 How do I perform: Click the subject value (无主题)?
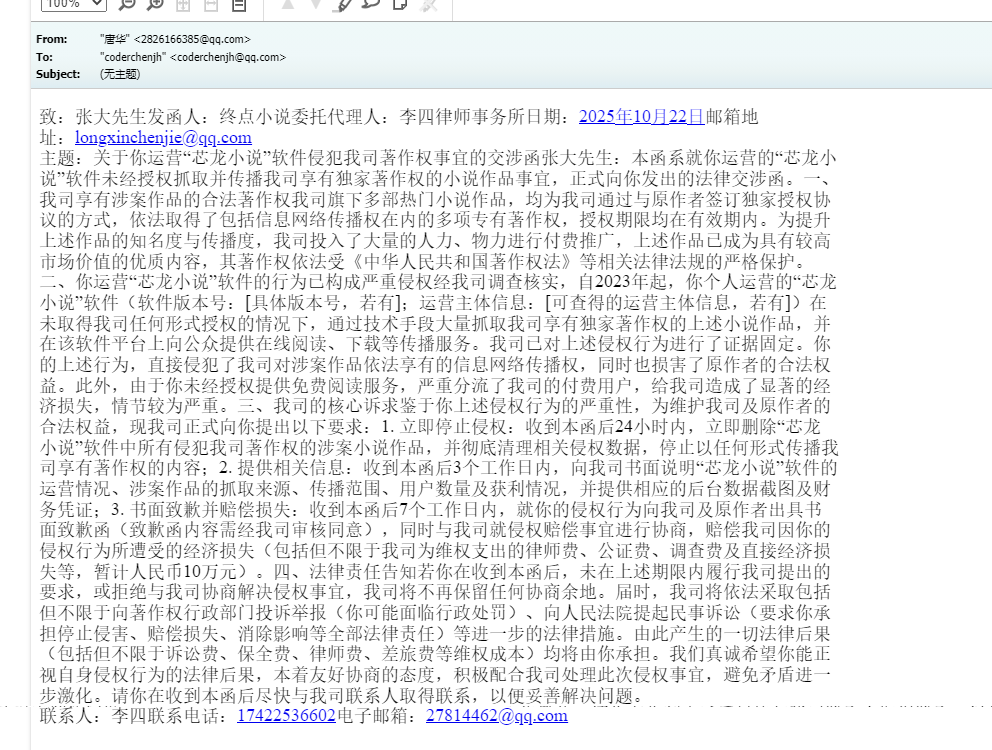120,74
